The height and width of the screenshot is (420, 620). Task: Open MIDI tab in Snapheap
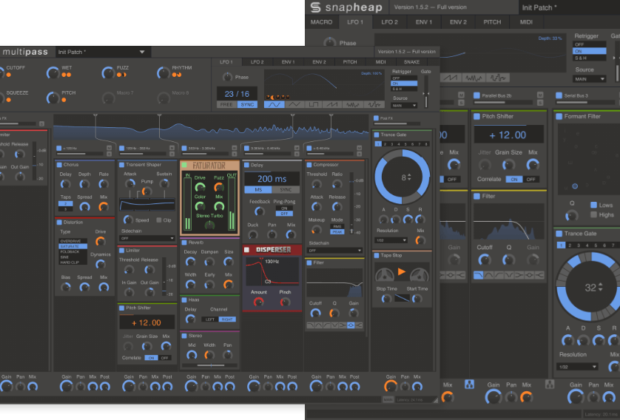click(526, 22)
